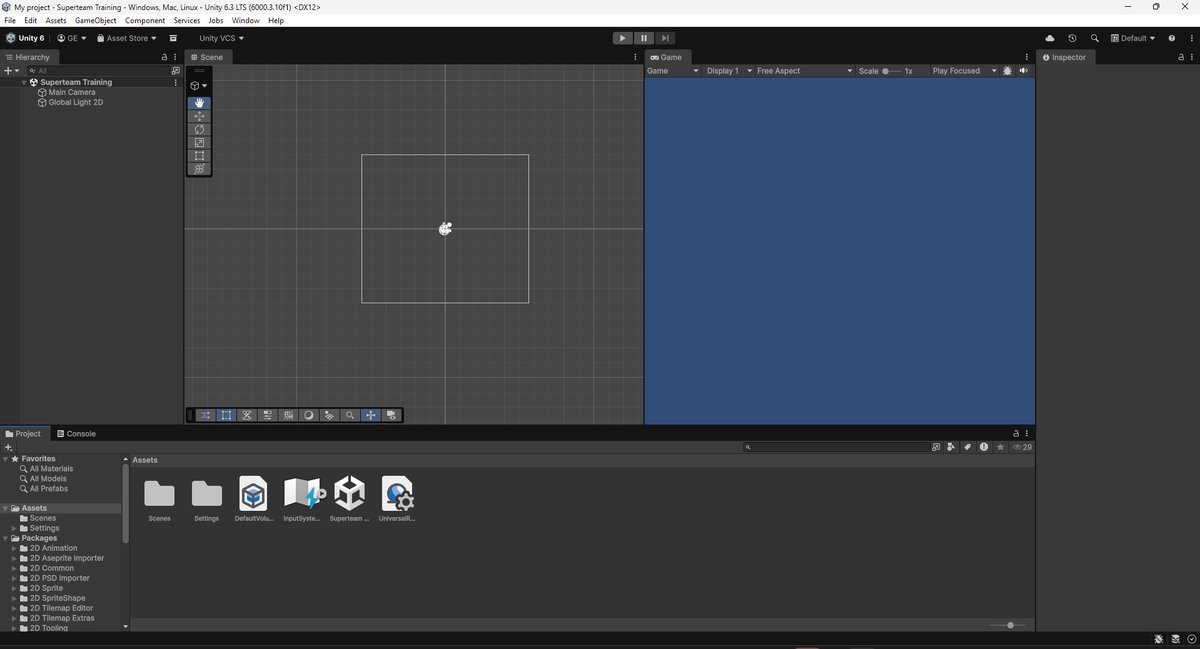The image size is (1200, 649).
Task: Select the Rect tool in the tools overlay
Action: [199, 156]
